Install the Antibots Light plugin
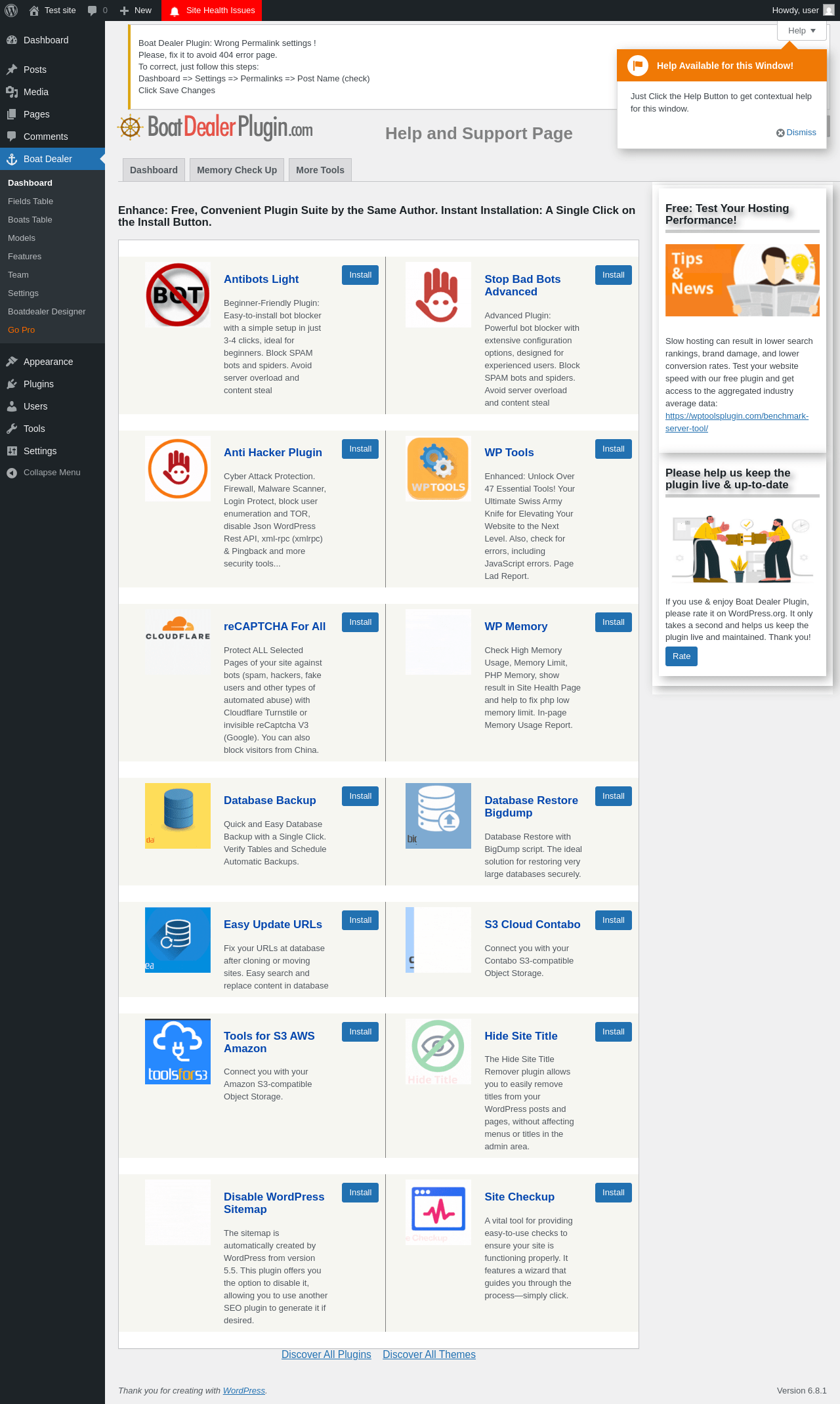Image resolution: width=840 pixels, height=1404 pixels. (360, 275)
